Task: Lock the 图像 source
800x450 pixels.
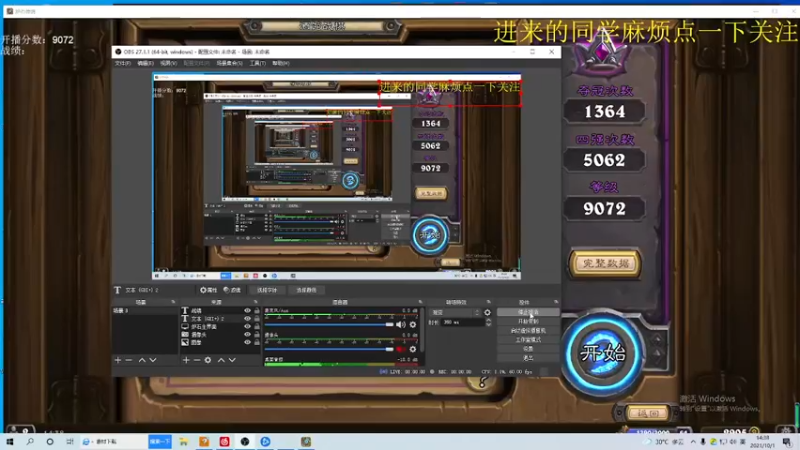Action: (x=257, y=342)
